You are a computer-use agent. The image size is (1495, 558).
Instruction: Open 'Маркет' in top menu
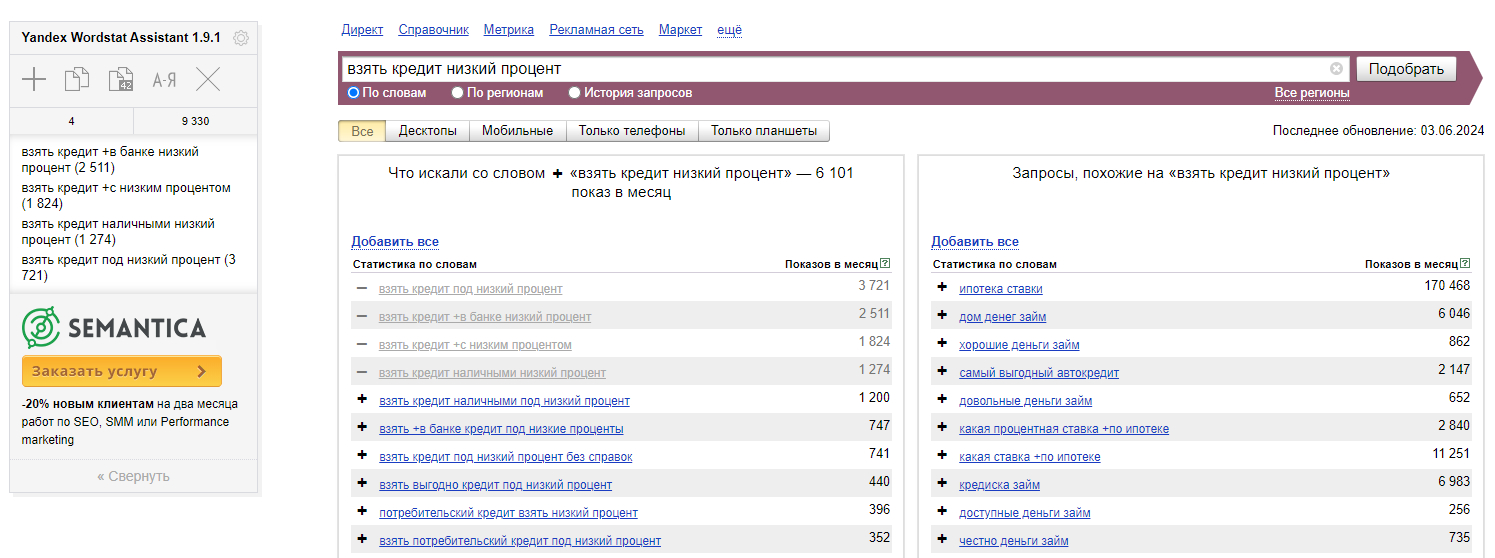pyautogui.click(x=680, y=30)
